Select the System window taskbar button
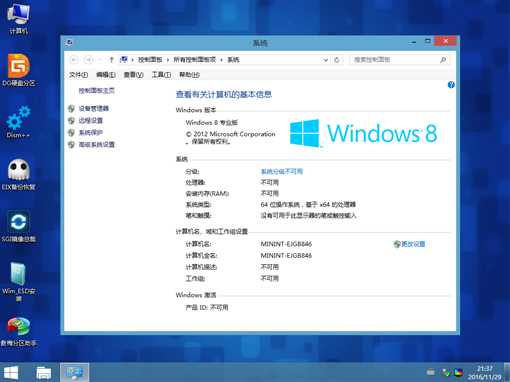This screenshot has width=510, height=382. coord(74,372)
